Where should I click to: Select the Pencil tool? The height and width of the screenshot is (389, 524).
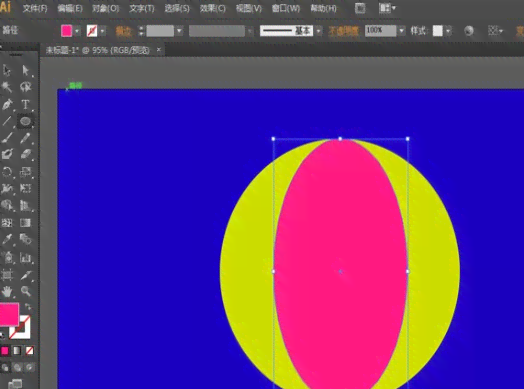pos(25,138)
